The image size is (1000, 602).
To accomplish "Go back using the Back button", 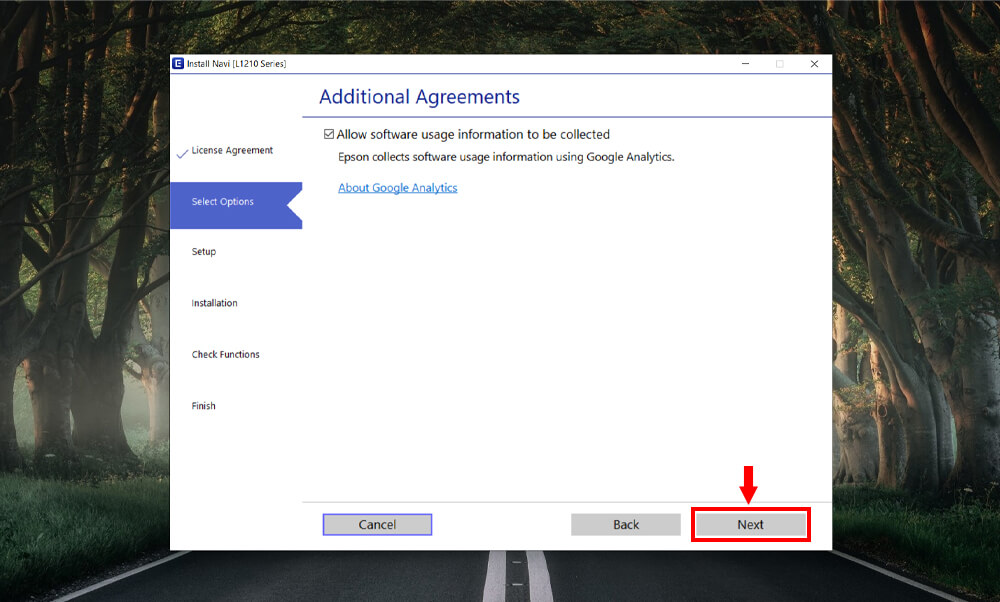I will point(626,525).
